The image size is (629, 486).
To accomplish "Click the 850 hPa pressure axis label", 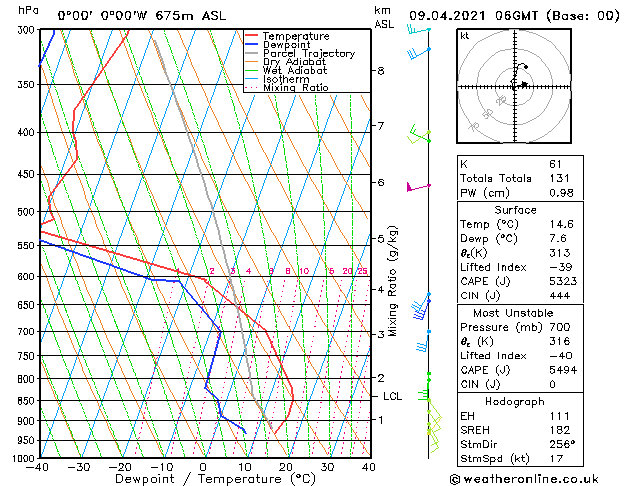I will [x=27, y=401].
